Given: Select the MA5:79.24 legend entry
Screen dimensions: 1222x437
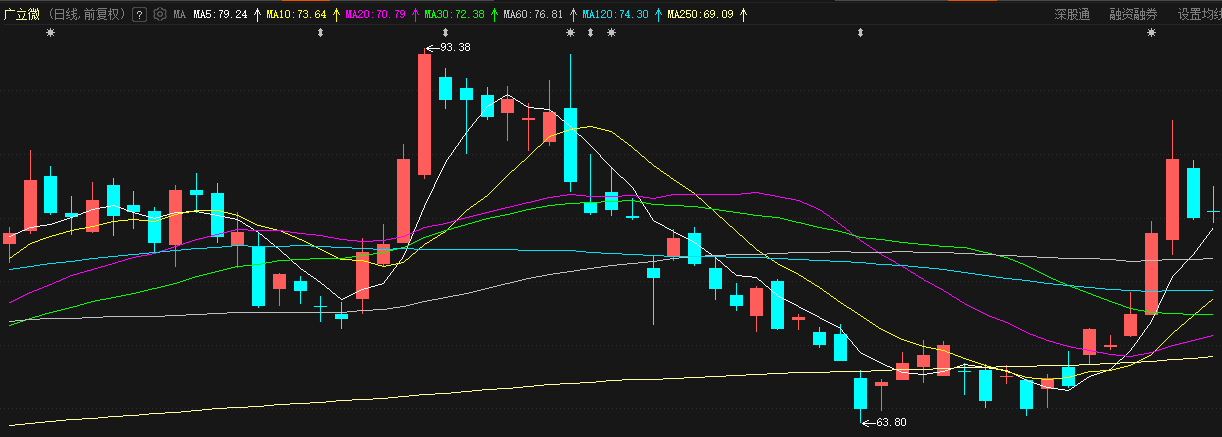Looking at the screenshot, I should coord(220,14).
